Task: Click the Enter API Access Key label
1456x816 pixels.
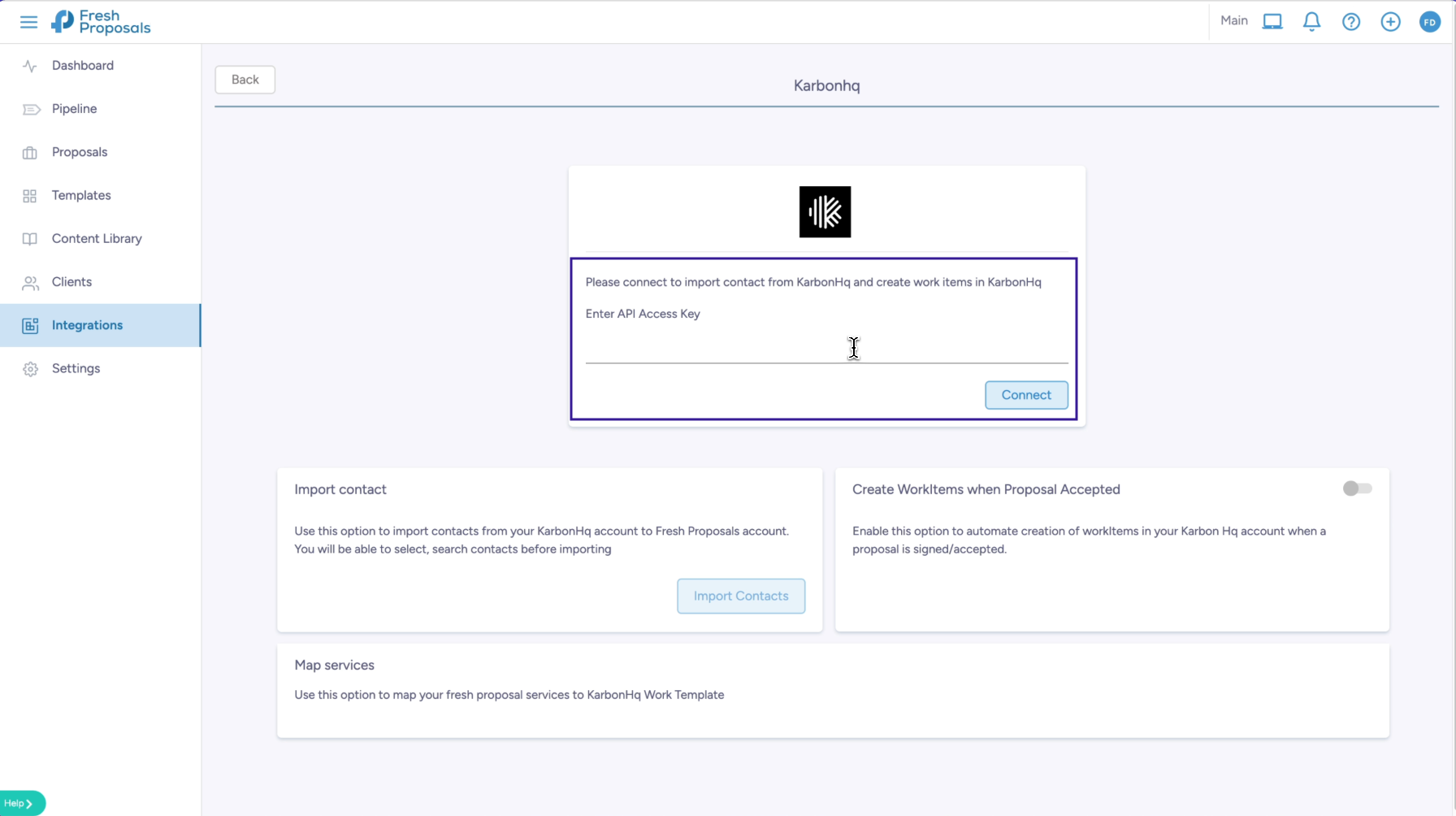Action: click(x=643, y=314)
